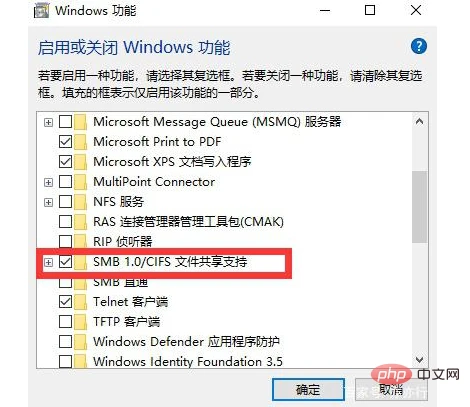The height and width of the screenshot is (407, 470).
Task: Click the folder icon beside MultiPoint Connector
Action: coord(80,182)
